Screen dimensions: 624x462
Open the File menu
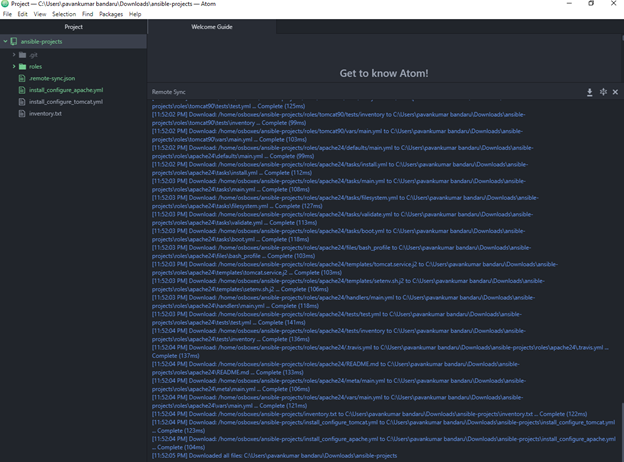coord(7,14)
